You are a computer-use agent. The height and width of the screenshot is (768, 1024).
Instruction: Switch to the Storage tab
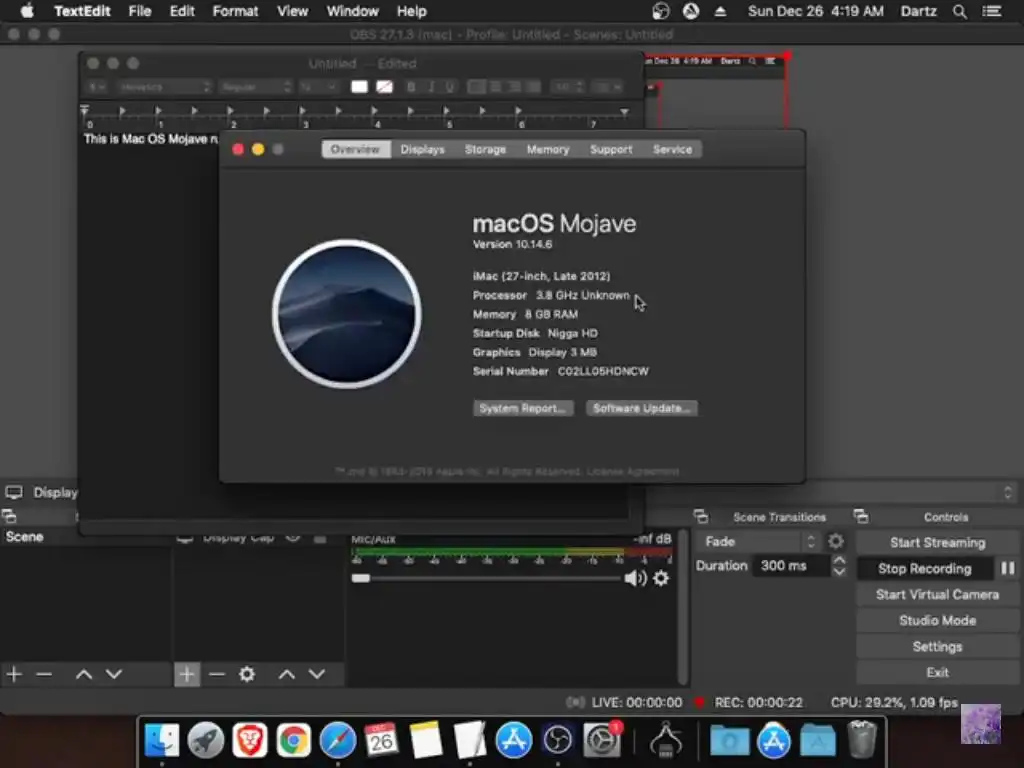pyautogui.click(x=485, y=149)
